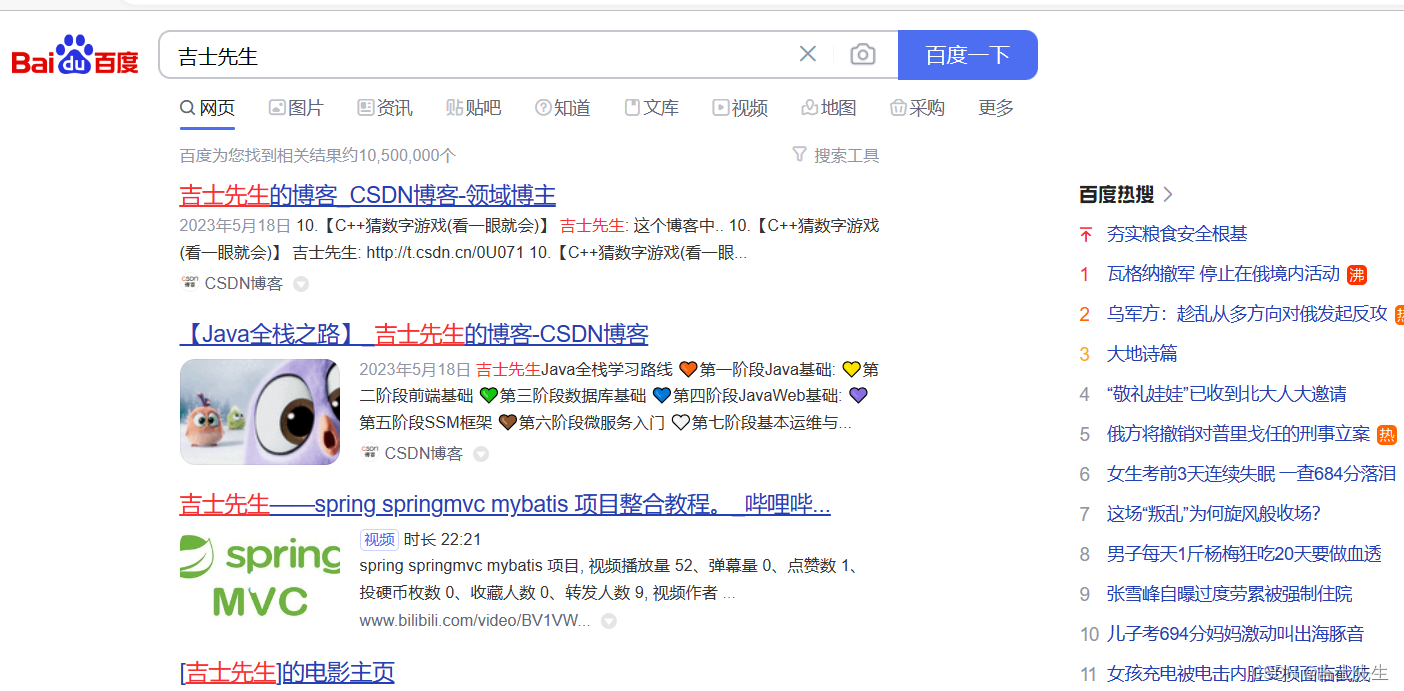The image size is (1404, 691).
Task: Go to the 贴吧 tab
Action: pyautogui.click(x=474, y=108)
